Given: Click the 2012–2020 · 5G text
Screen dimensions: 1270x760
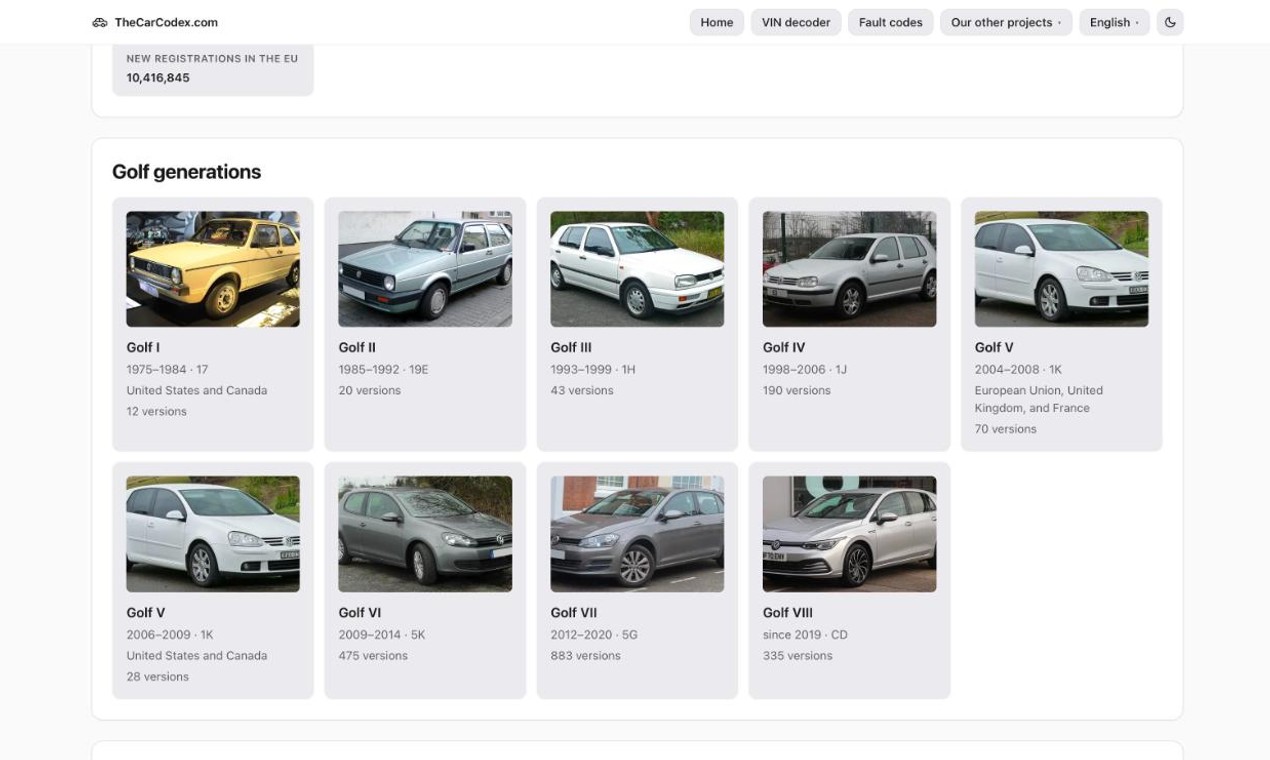Looking at the screenshot, I should (594, 634).
